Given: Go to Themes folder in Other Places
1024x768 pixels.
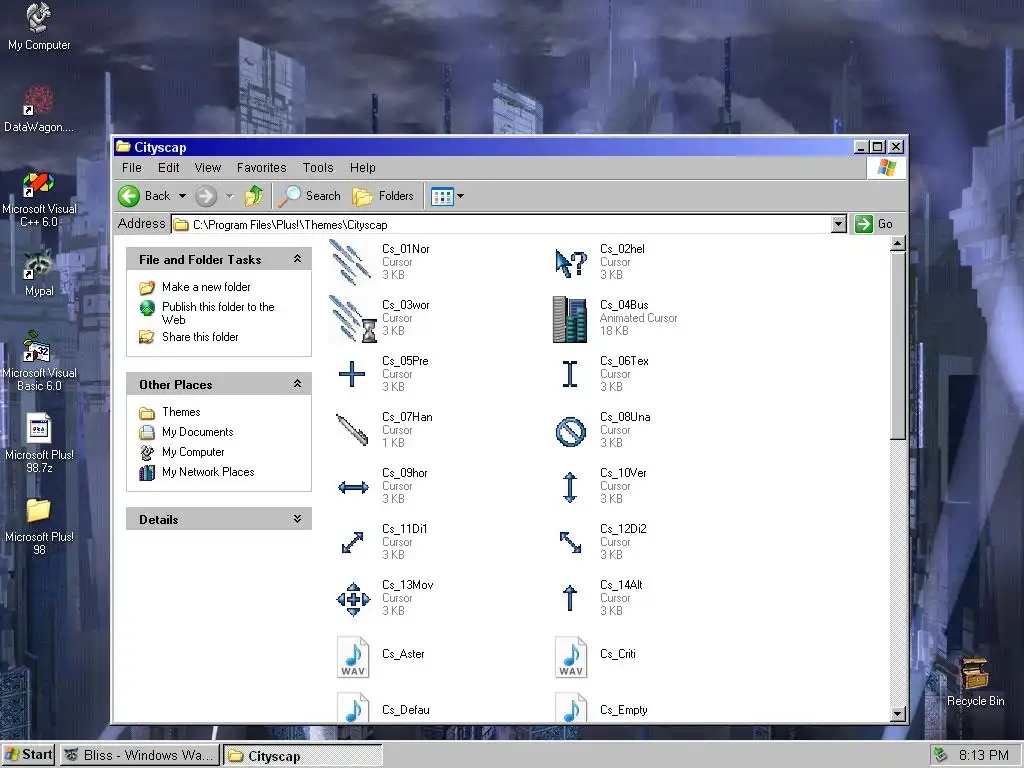Looking at the screenshot, I should point(181,412).
